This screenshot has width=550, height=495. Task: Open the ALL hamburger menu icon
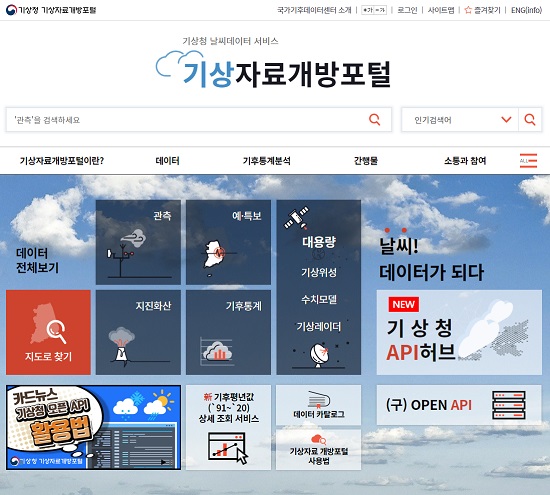click(x=528, y=161)
